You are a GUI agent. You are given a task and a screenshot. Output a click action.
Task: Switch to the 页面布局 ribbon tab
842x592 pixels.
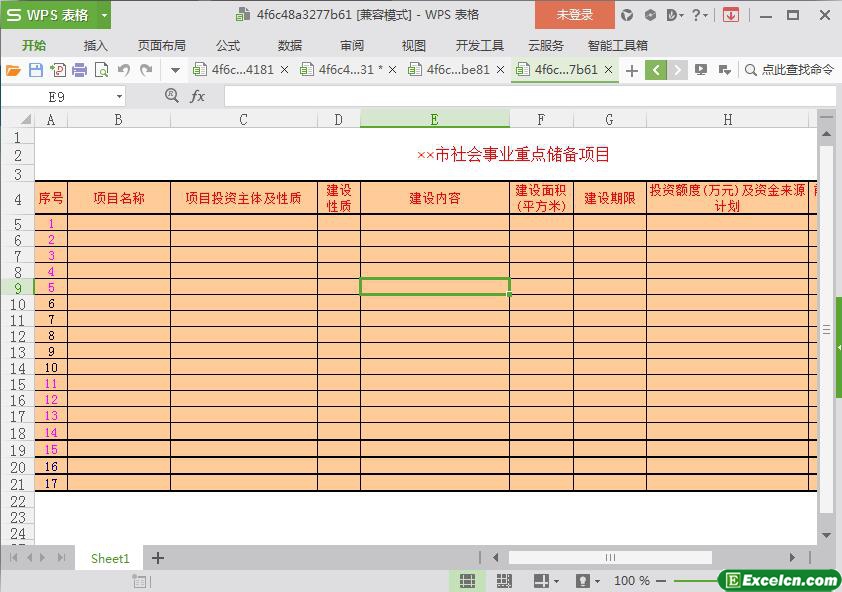(161, 45)
